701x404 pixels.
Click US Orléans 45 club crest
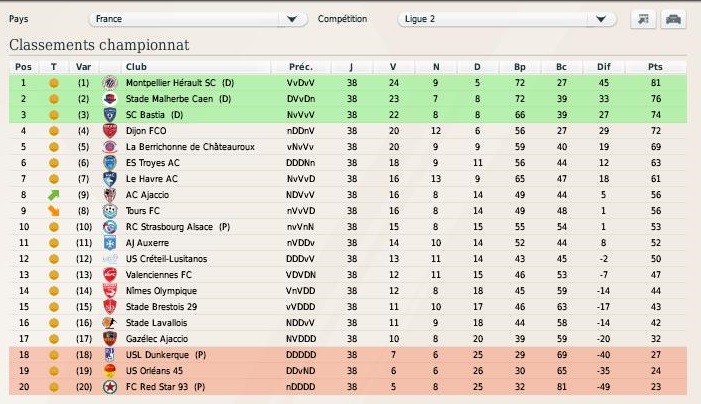[110, 371]
